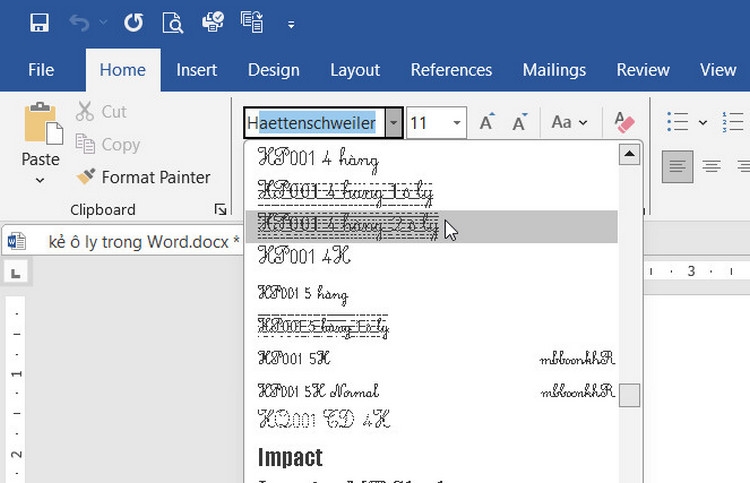750x483 pixels.
Task: Select font HP001 5H in the list
Action: 431,359
